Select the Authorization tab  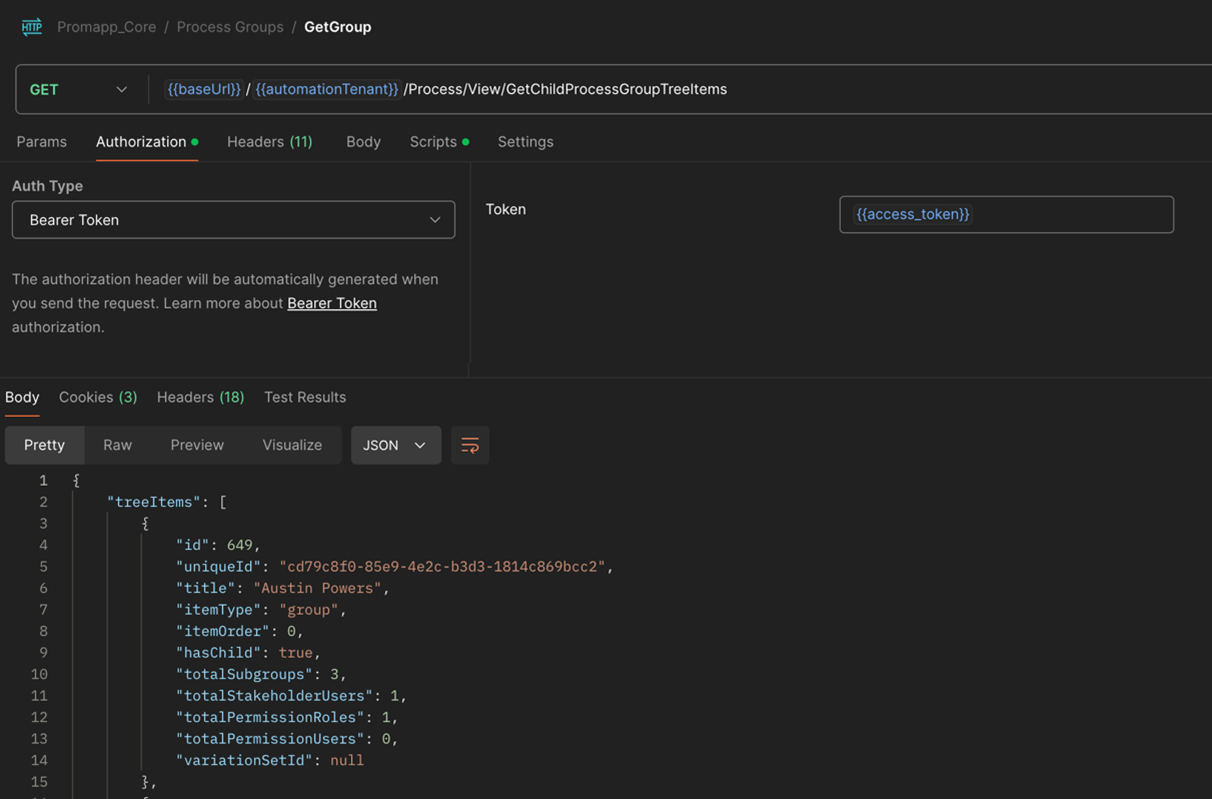click(146, 142)
